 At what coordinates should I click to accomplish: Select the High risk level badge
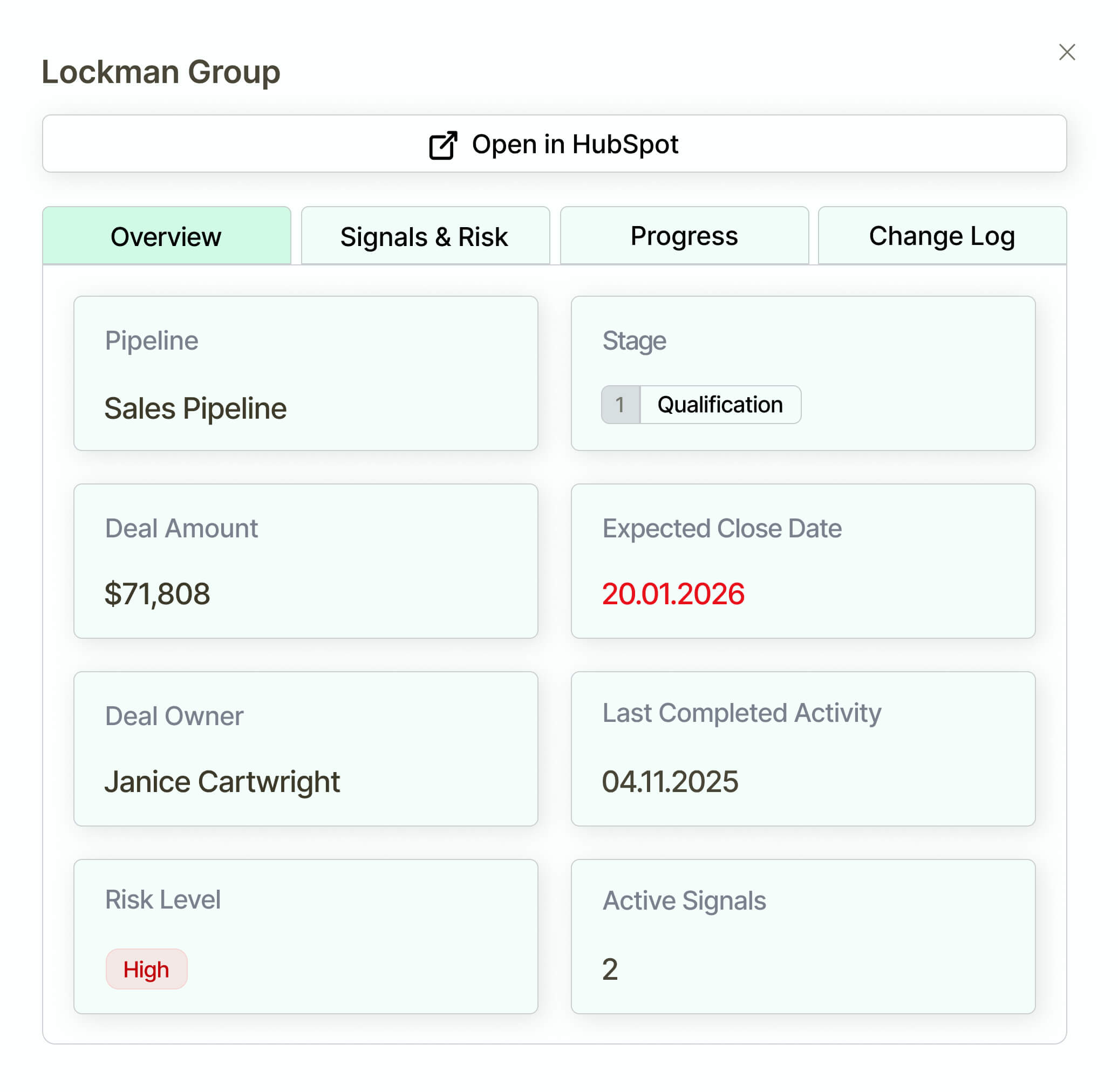pos(146,970)
